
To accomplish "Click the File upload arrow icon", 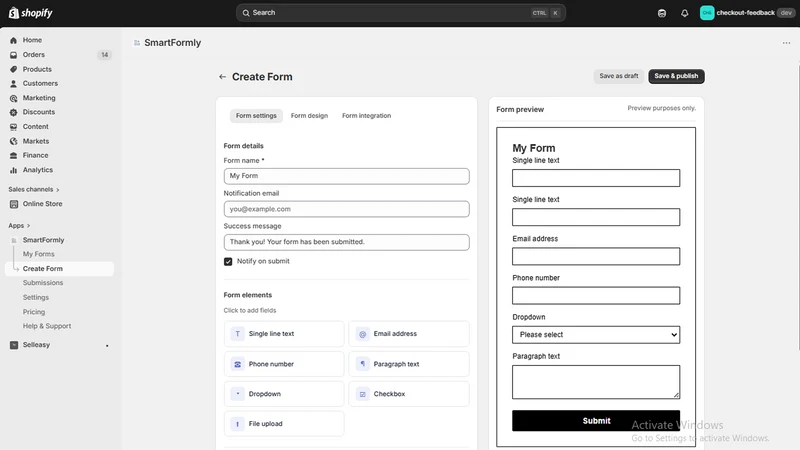I will tap(237, 423).
